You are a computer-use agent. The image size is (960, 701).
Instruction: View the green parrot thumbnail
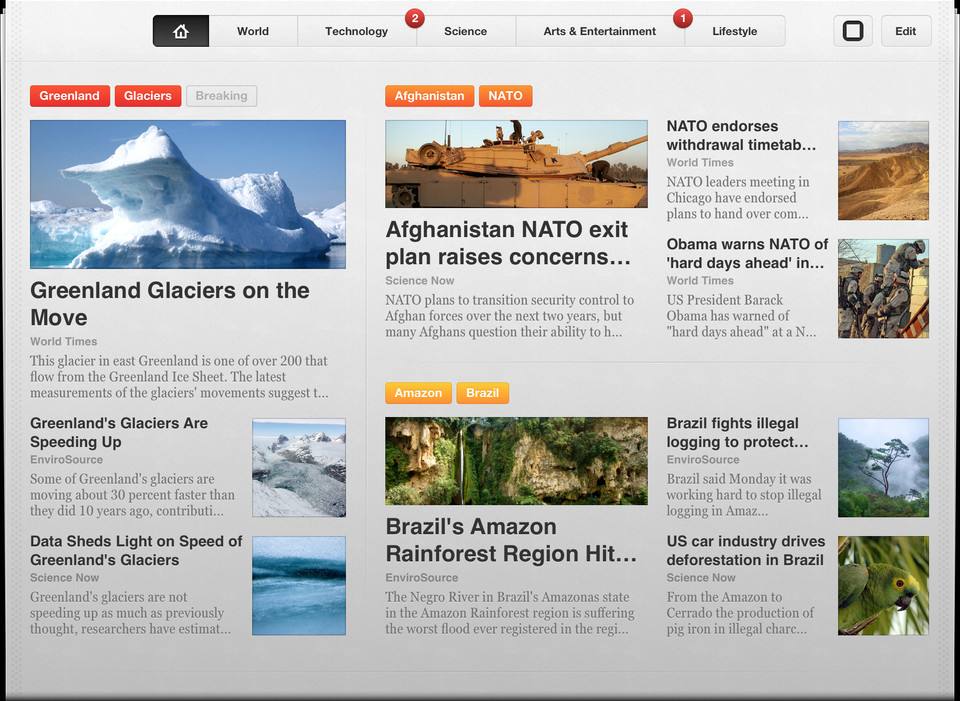[883, 586]
